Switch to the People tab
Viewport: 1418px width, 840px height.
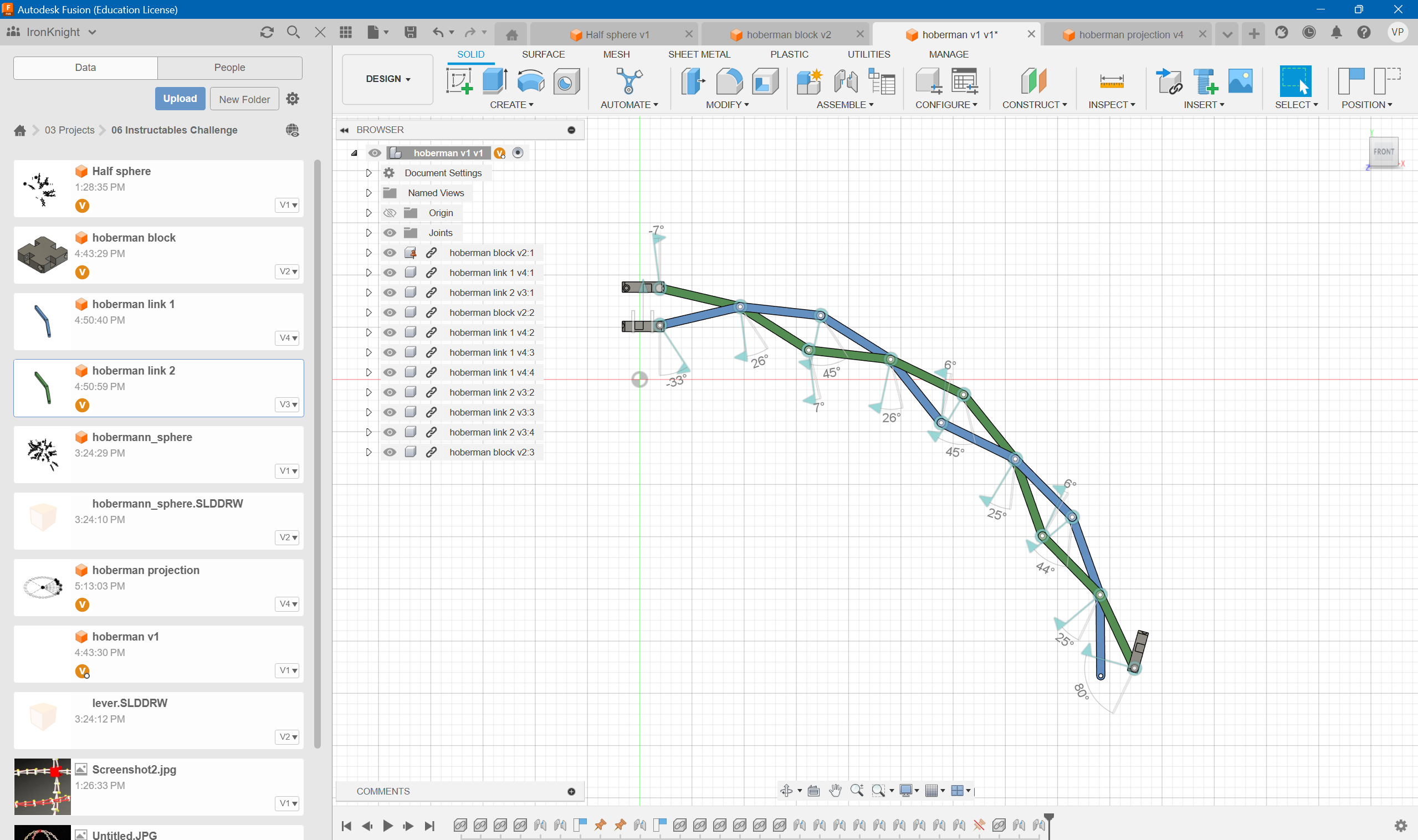coord(229,68)
